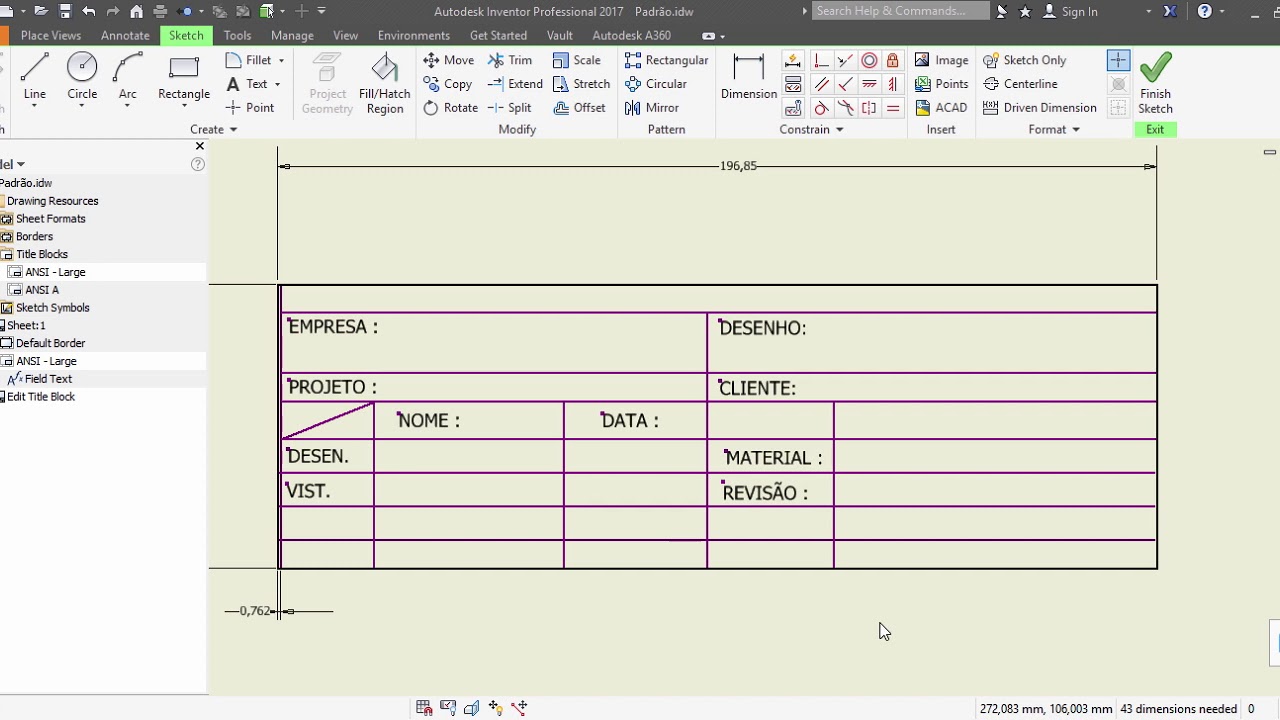The width and height of the screenshot is (1280, 720).
Task: Create a Circular pattern
Action: (655, 84)
